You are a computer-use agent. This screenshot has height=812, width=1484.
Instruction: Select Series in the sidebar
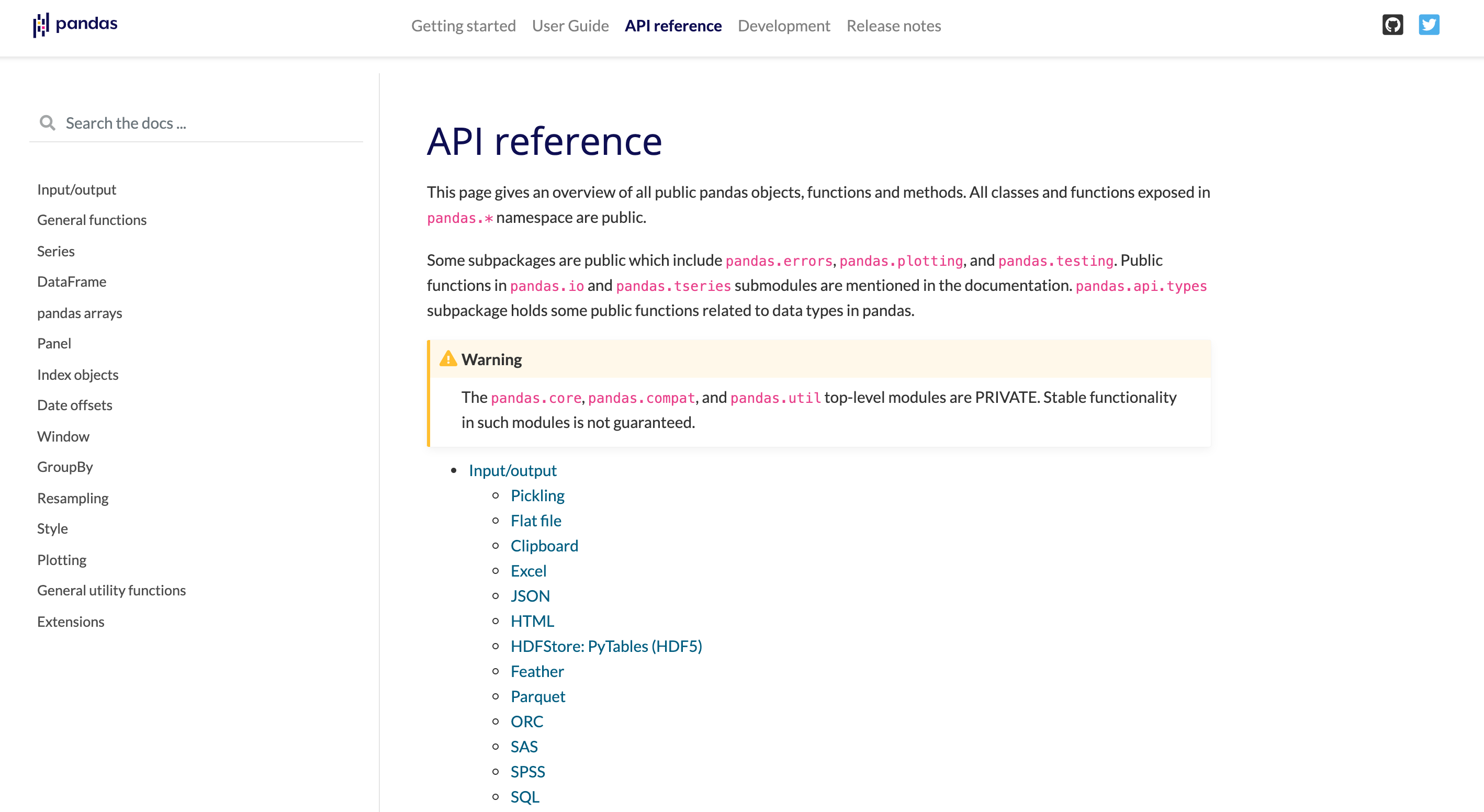[x=56, y=251]
